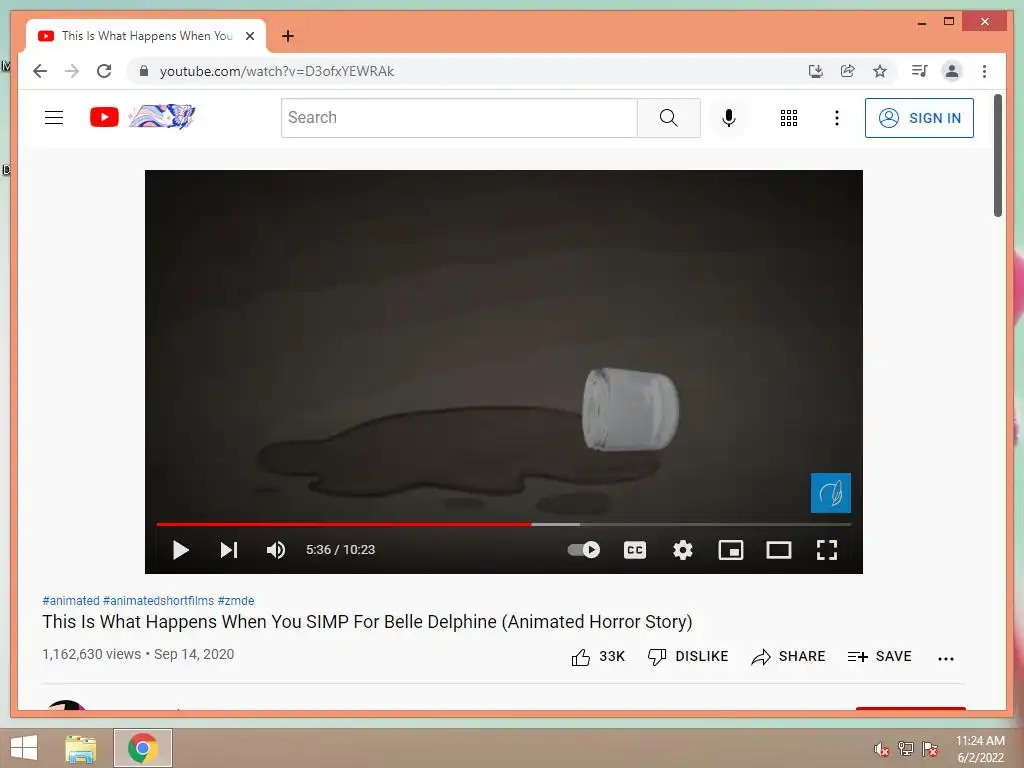
Task: Open more actions ellipsis below video
Action: (x=946, y=658)
